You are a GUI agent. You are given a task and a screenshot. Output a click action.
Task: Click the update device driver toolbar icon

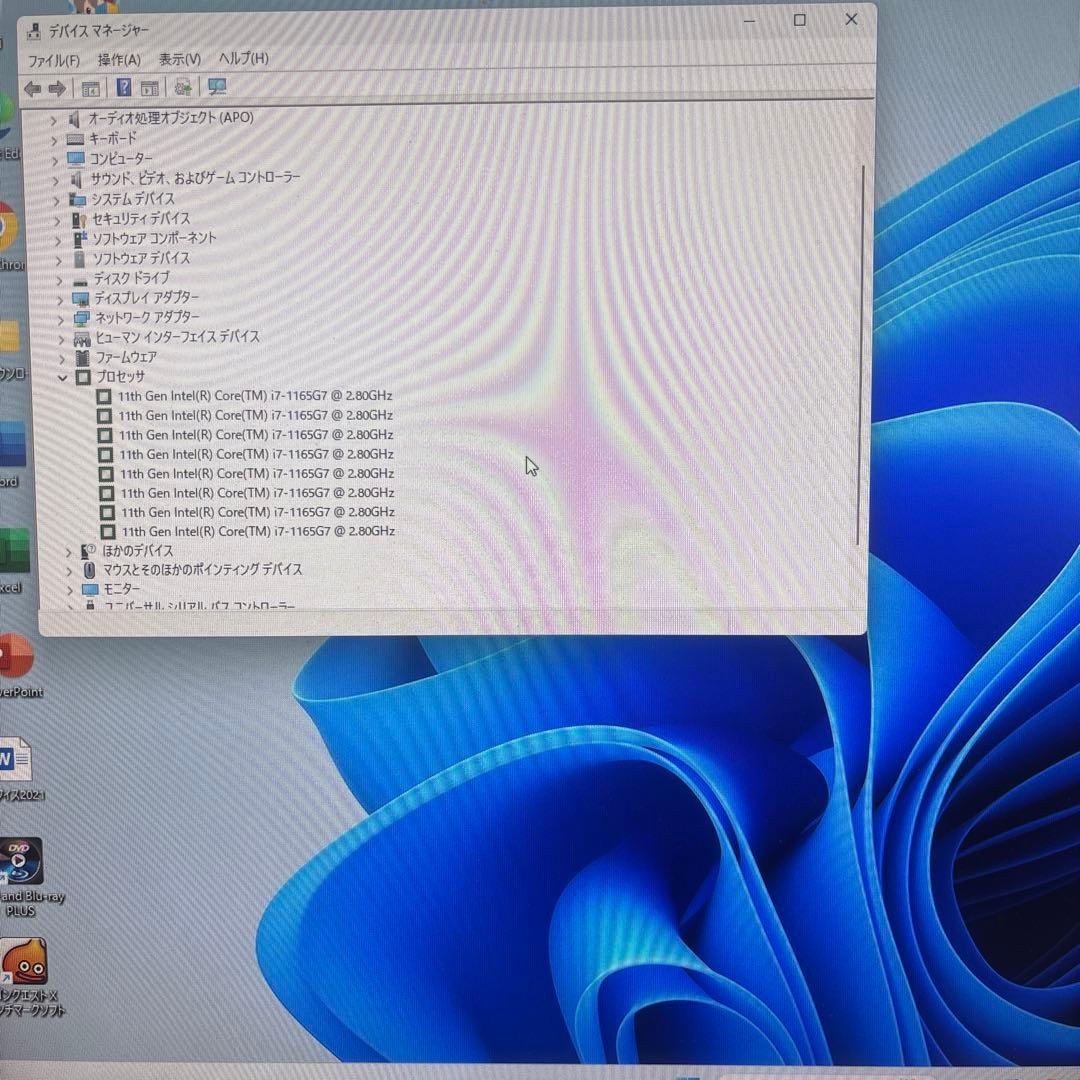tap(182, 88)
